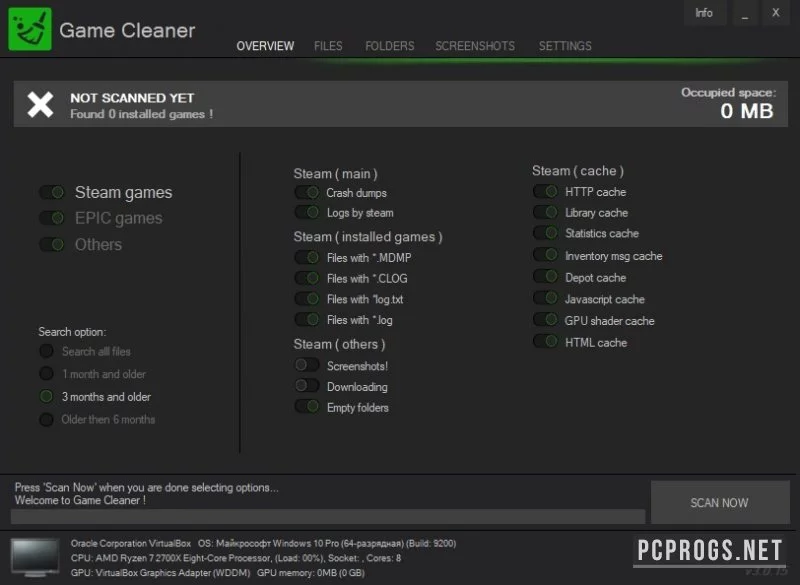800x585 pixels.
Task: Open the SCREENSHOTS tab
Action: click(475, 46)
